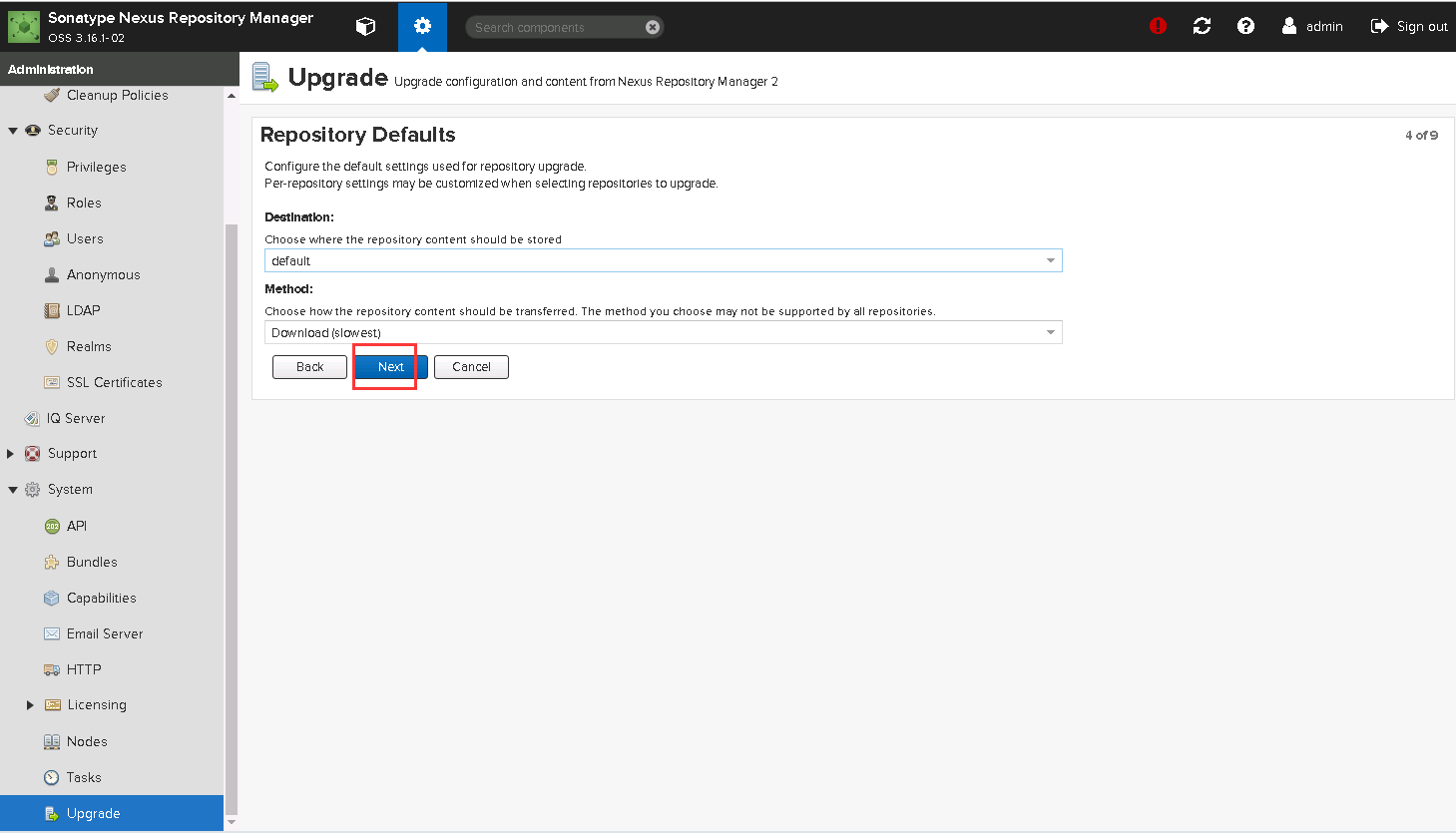Click the Realms shield icon
This screenshot has height=833, width=1456.
52,346
